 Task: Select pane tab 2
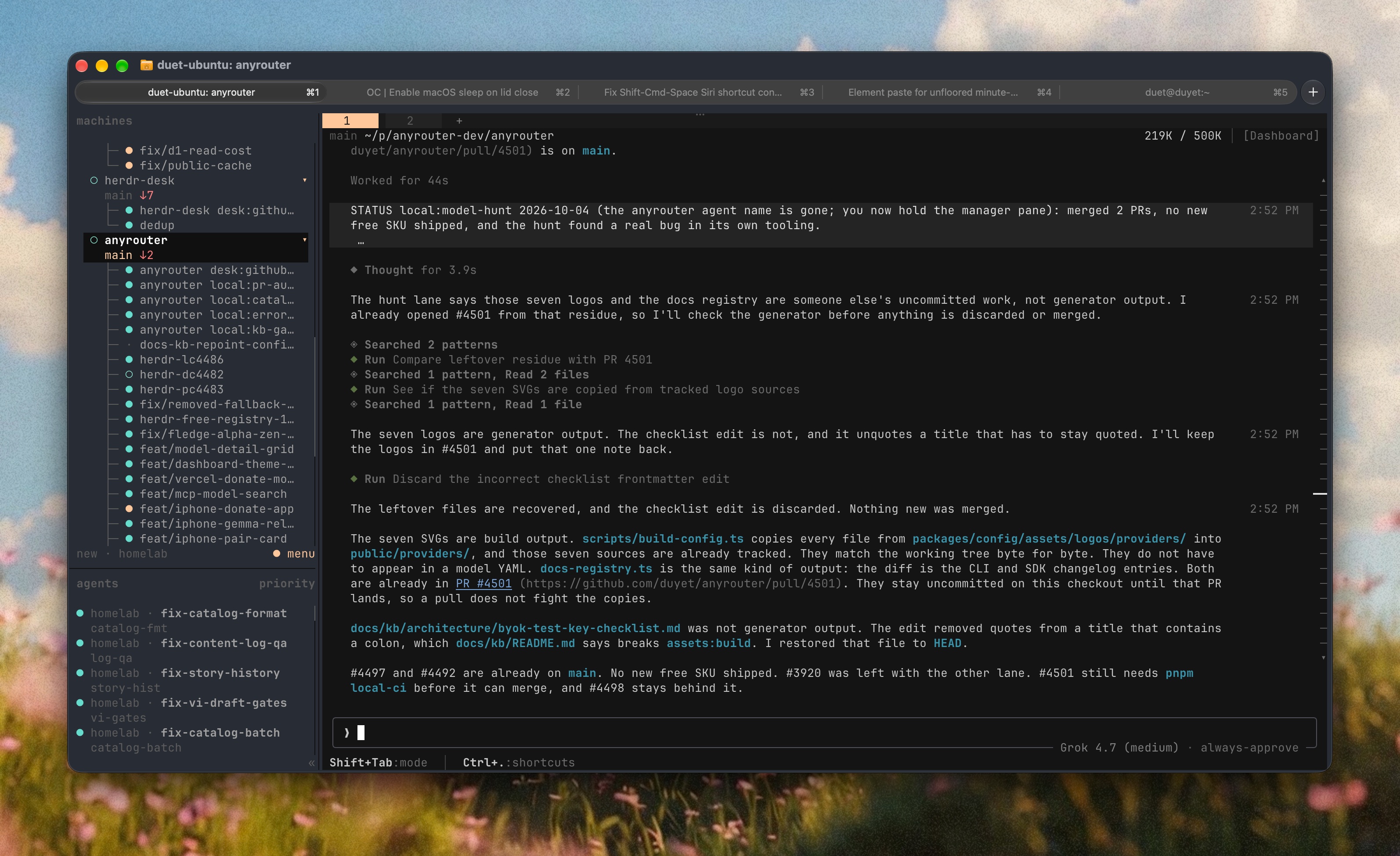(410, 120)
